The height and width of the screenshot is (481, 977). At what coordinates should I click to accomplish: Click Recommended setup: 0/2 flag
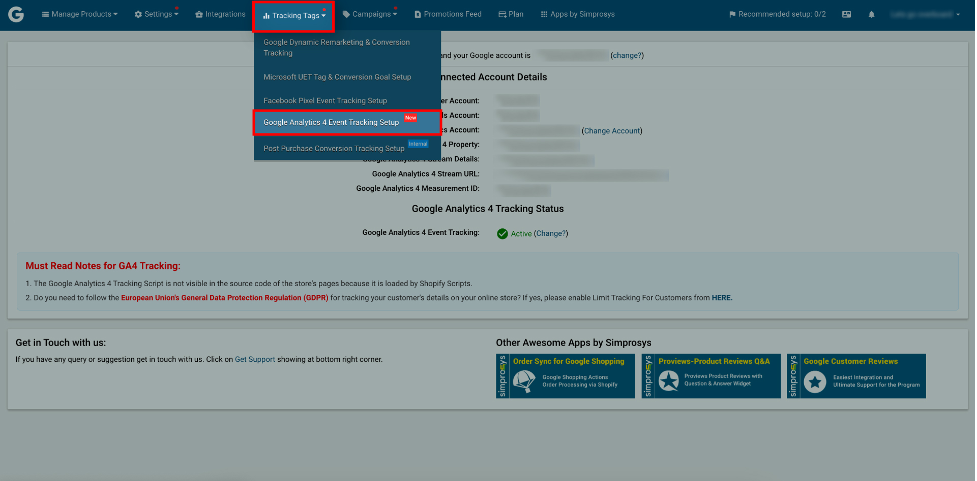pos(778,14)
